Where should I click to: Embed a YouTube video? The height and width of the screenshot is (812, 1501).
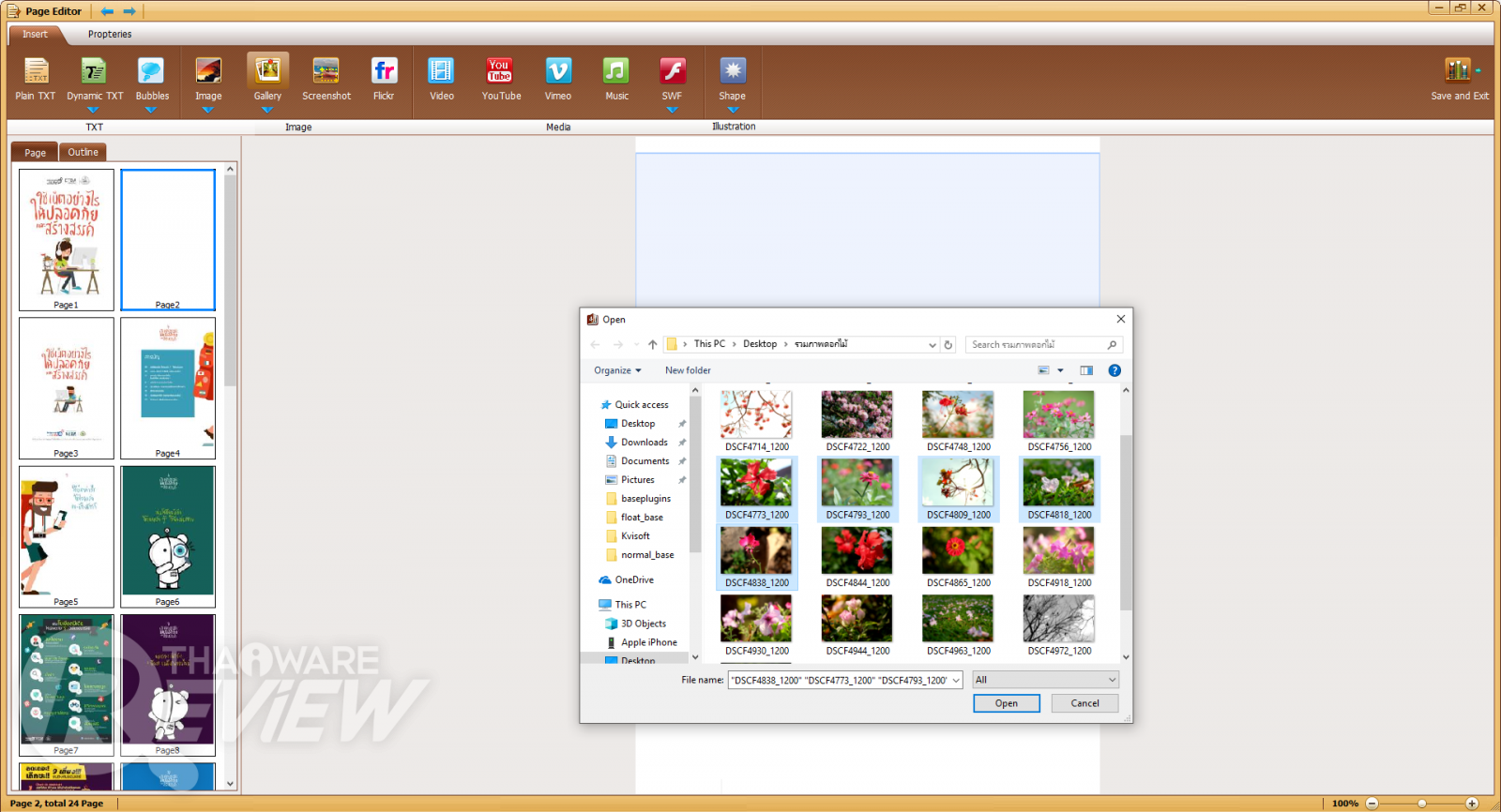[x=501, y=79]
